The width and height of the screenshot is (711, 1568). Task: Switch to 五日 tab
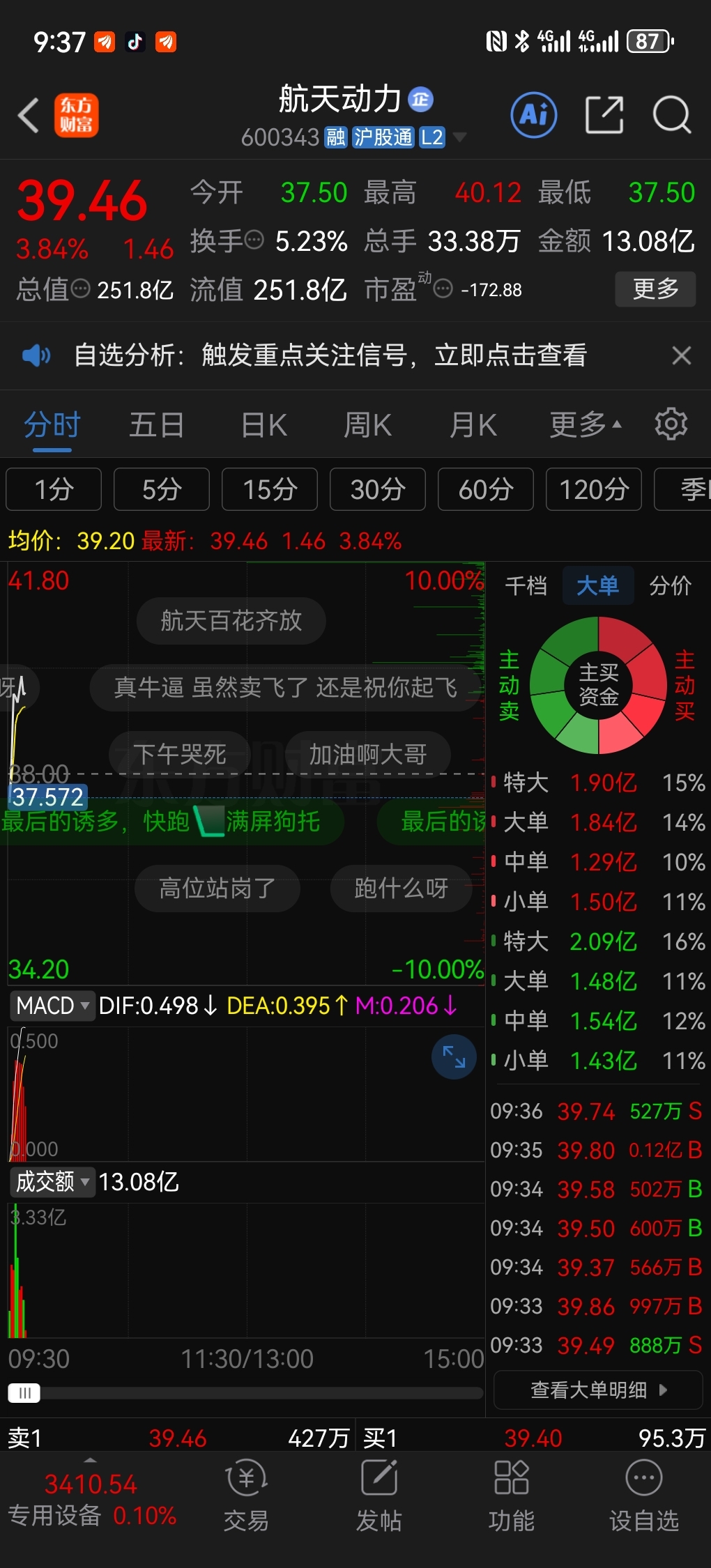157,424
